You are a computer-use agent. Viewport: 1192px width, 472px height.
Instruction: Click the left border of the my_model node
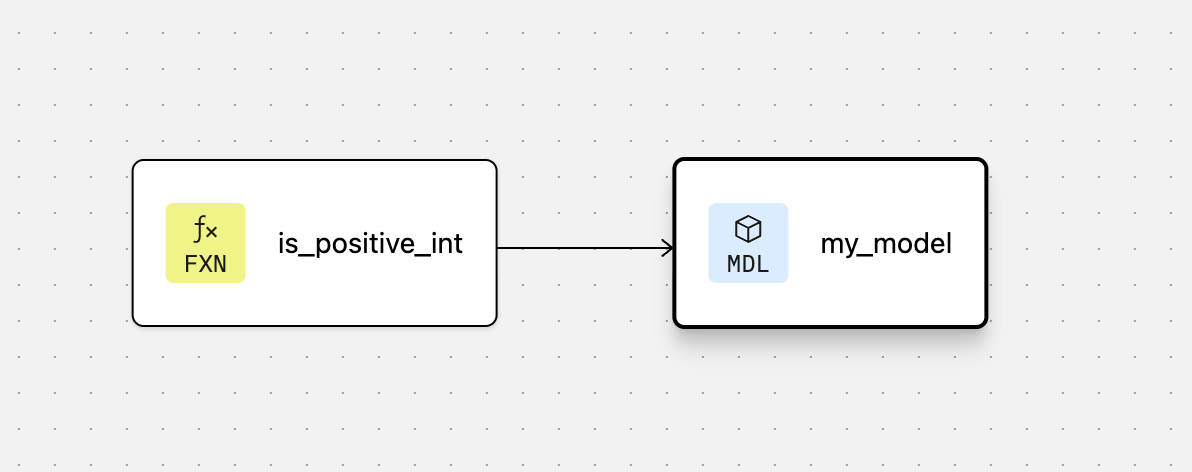click(675, 290)
